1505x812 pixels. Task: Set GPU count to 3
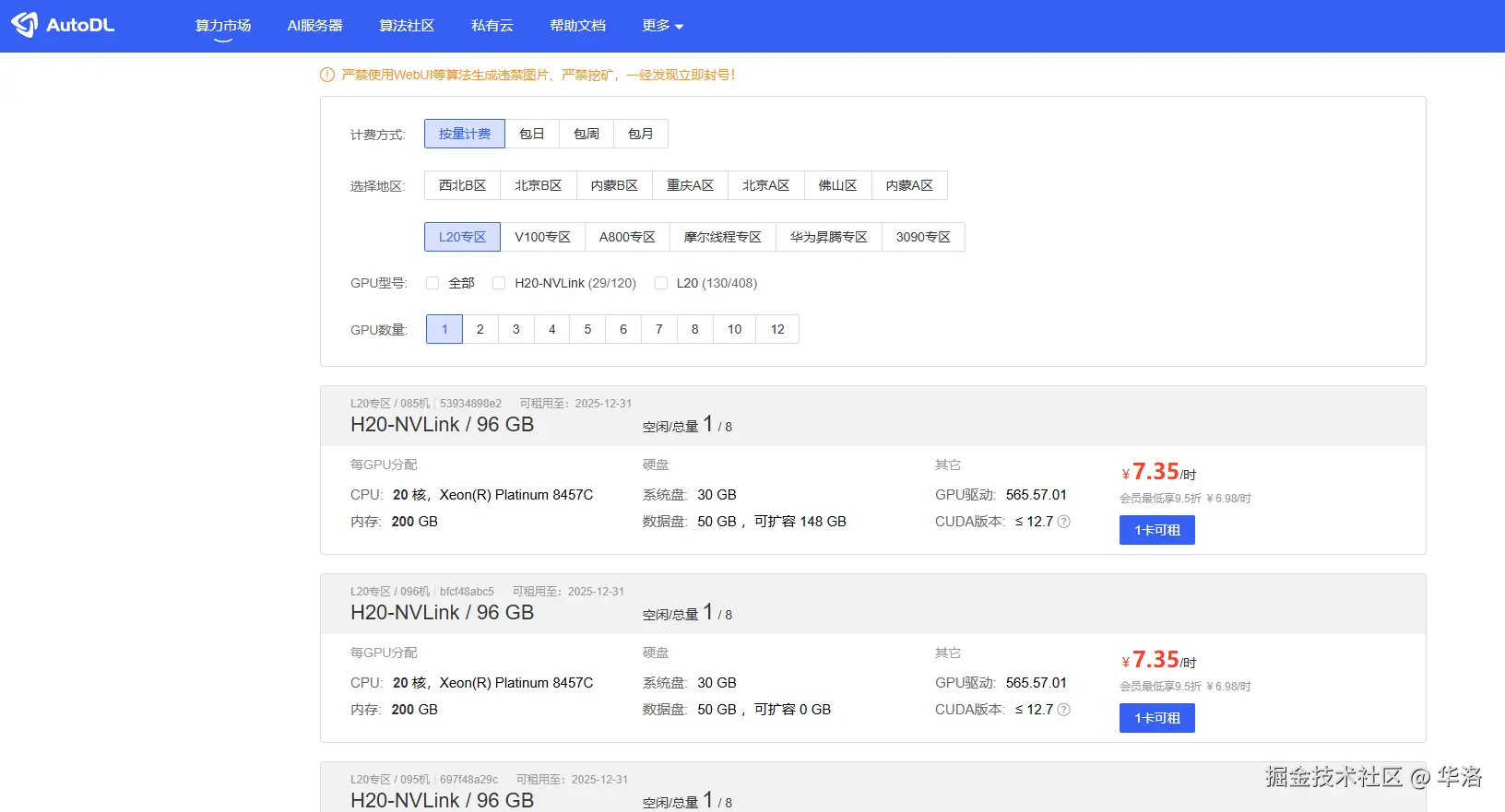(x=516, y=329)
